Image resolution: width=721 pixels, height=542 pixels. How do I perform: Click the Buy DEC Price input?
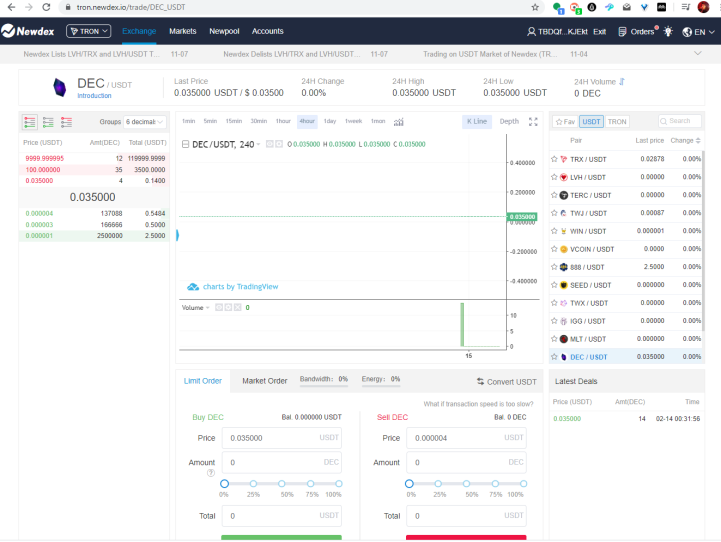[282, 438]
